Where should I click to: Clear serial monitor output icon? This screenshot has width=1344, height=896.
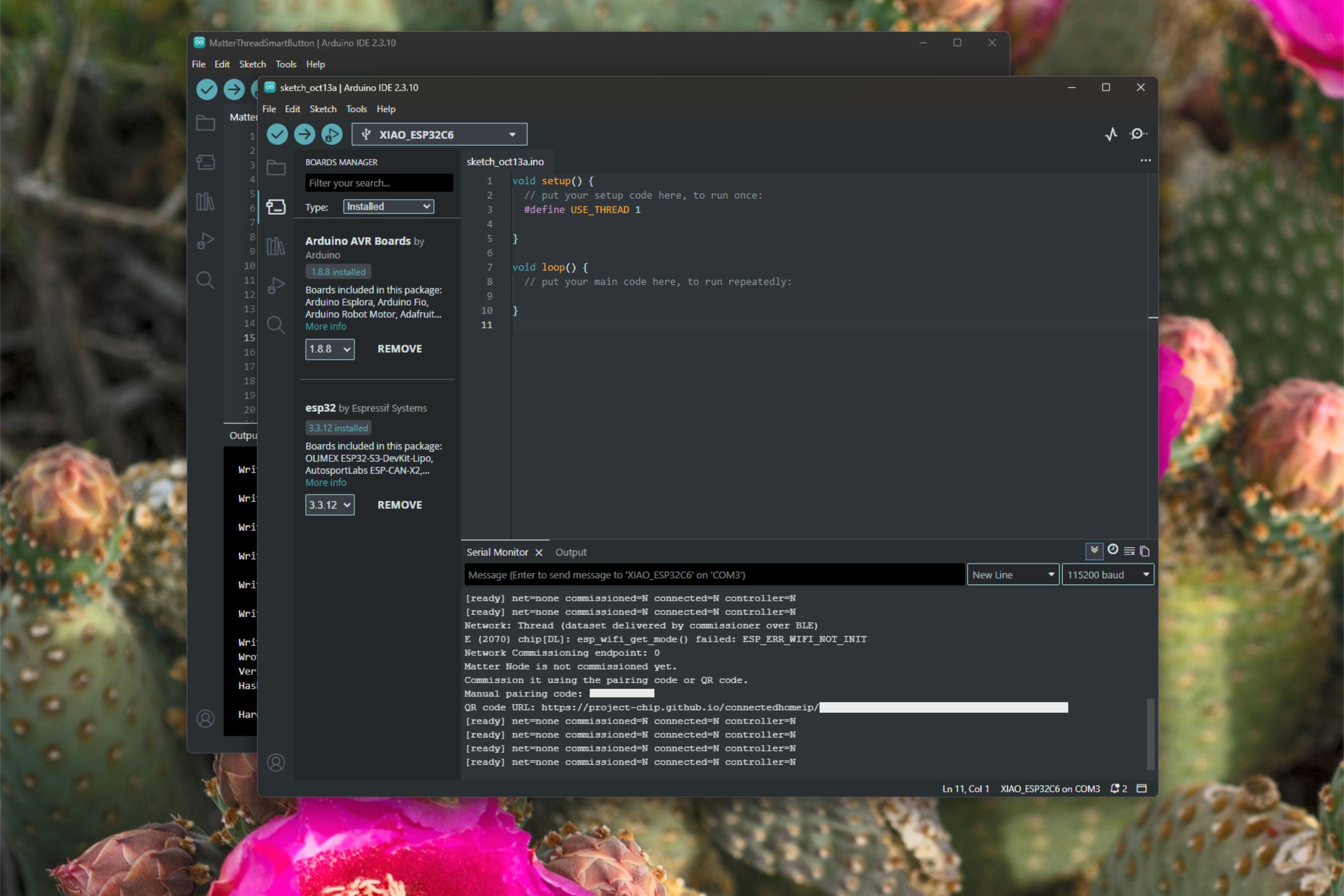pos(1129,551)
